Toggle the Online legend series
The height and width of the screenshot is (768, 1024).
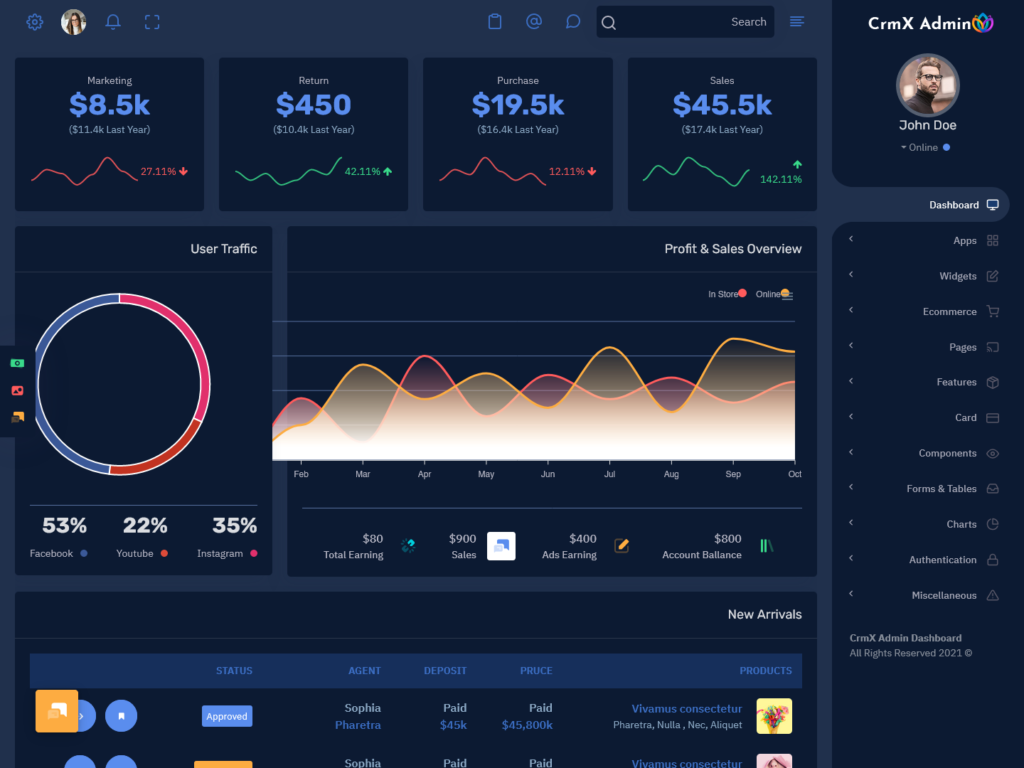[772, 294]
